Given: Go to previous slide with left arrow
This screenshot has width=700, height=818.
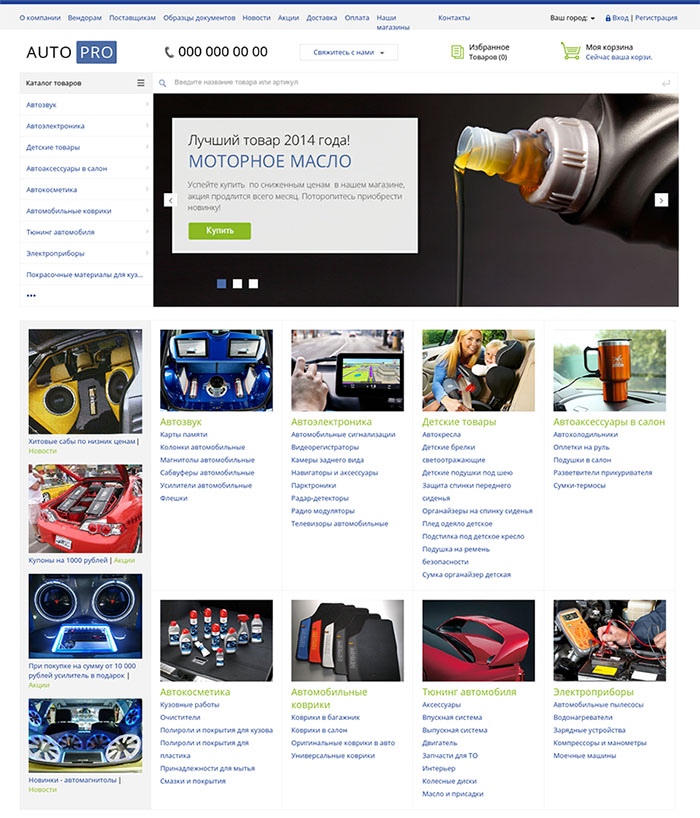Looking at the screenshot, I should [x=170, y=200].
